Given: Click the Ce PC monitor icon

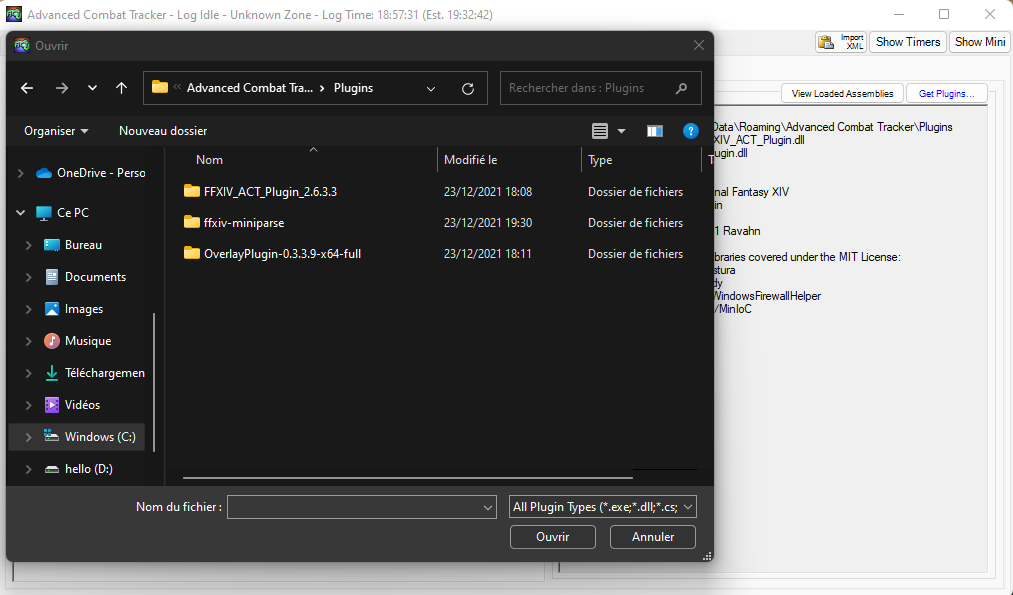Looking at the screenshot, I should (44, 213).
